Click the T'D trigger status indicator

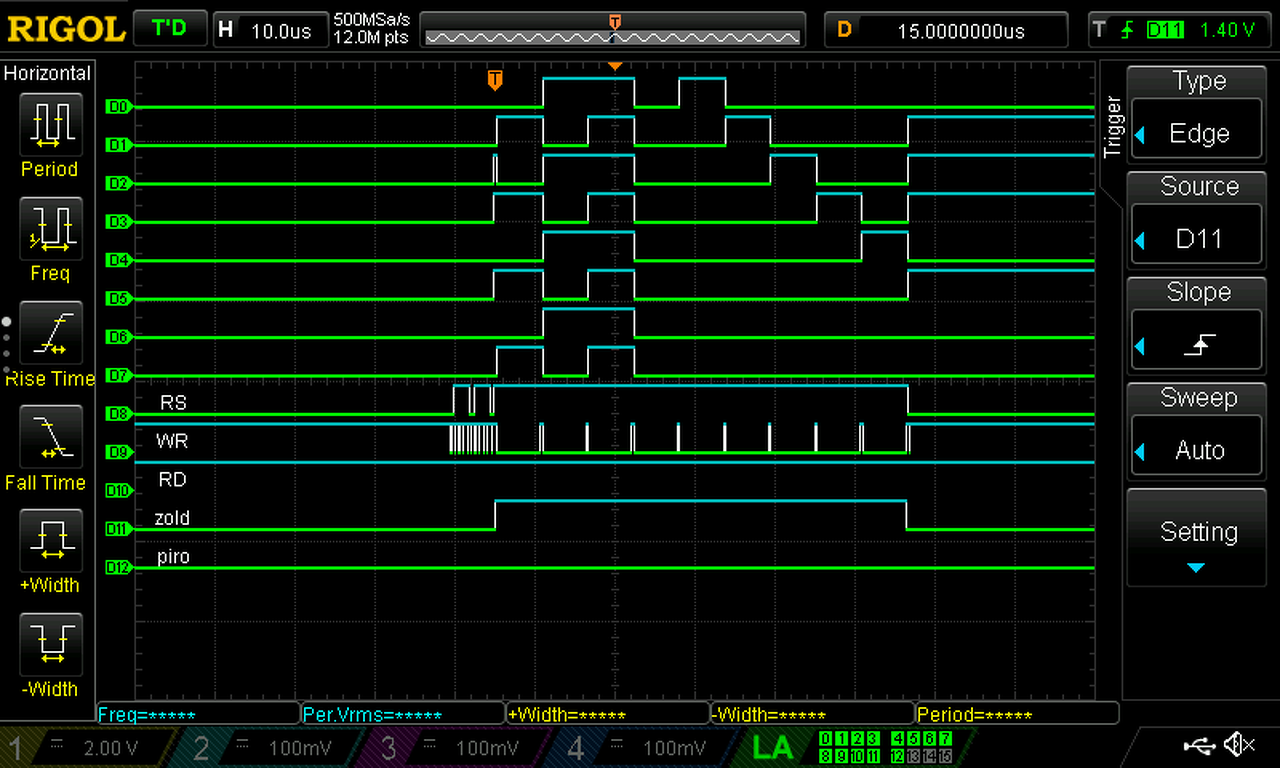tap(169, 29)
